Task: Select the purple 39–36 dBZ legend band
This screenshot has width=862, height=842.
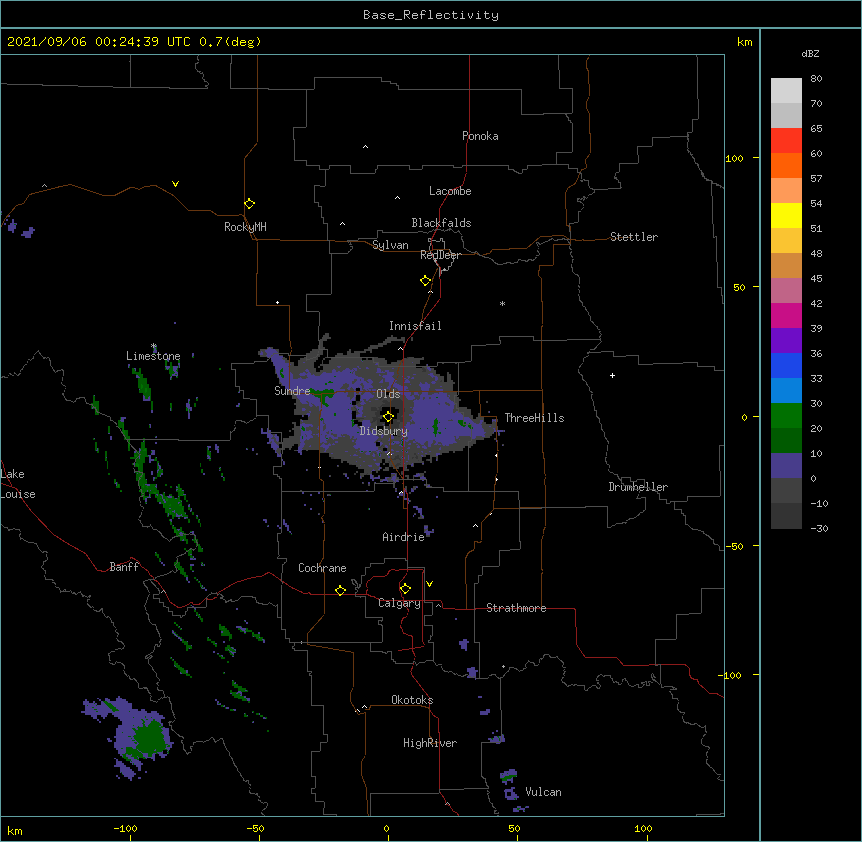Action: tap(786, 341)
